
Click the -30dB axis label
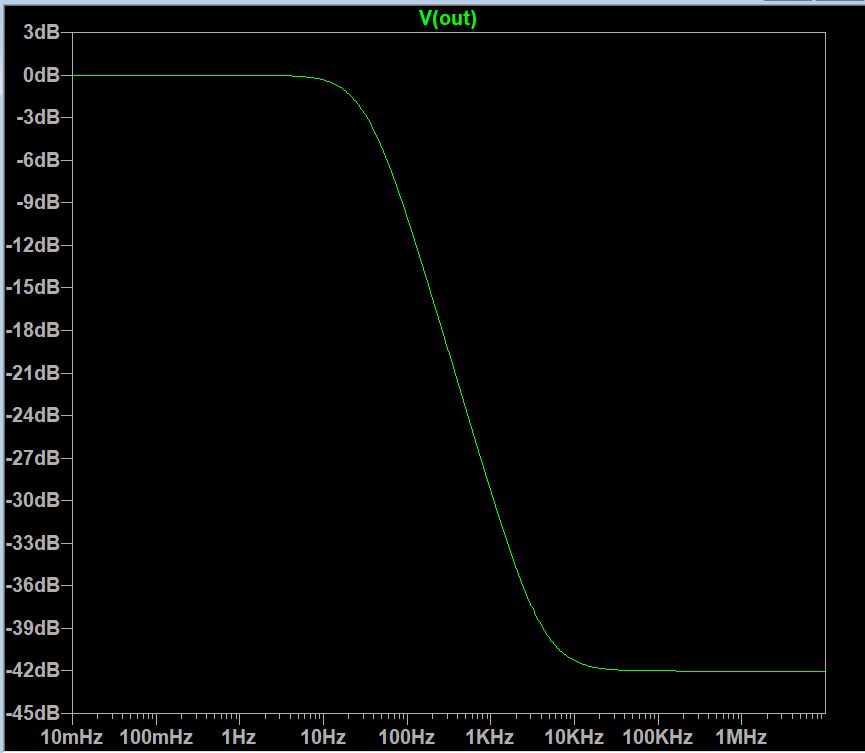coord(33,500)
